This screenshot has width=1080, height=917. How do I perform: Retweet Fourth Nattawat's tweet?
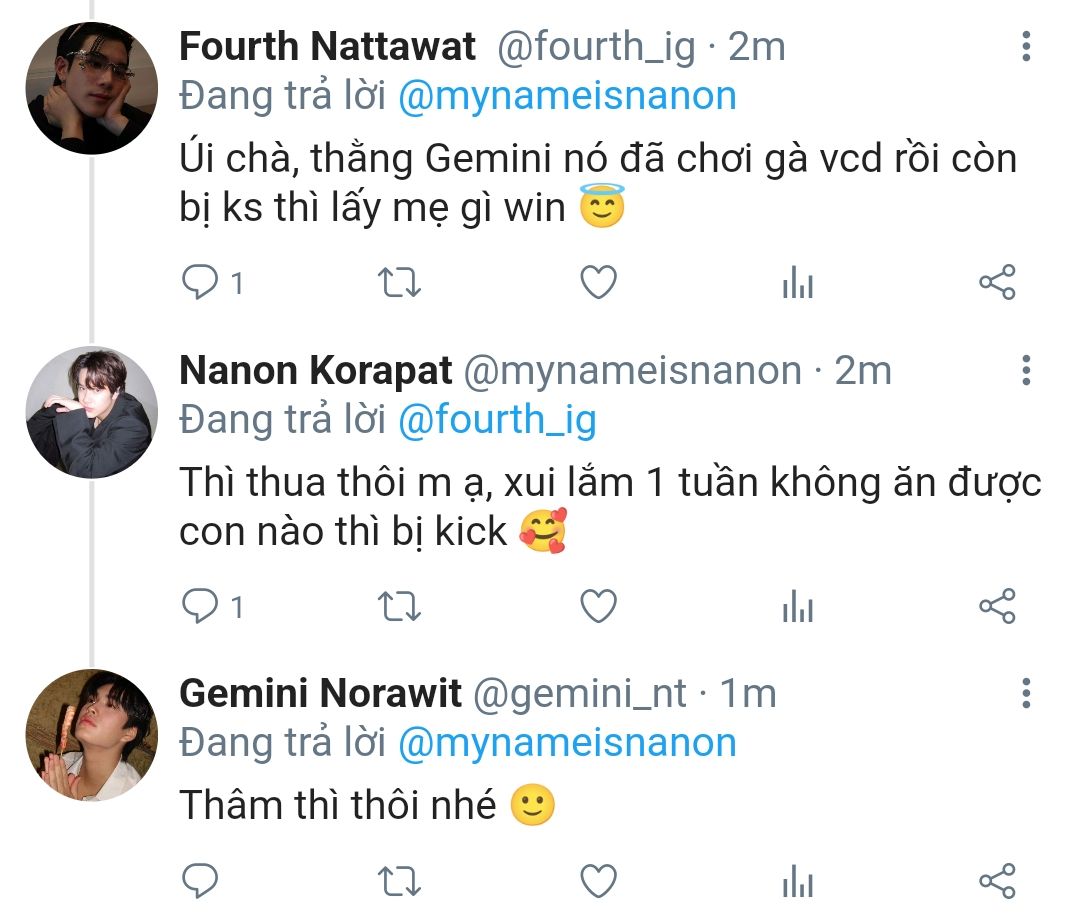pyautogui.click(x=399, y=282)
